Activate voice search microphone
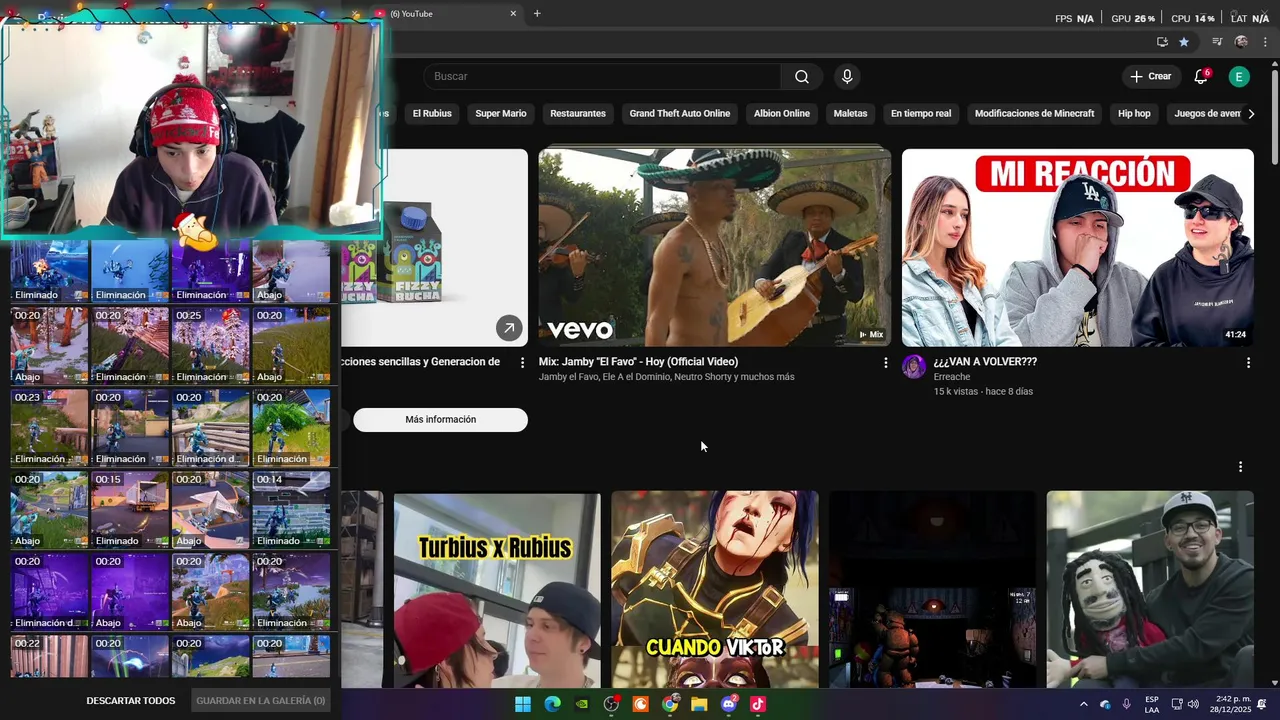Image resolution: width=1280 pixels, height=720 pixels. tap(847, 77)
